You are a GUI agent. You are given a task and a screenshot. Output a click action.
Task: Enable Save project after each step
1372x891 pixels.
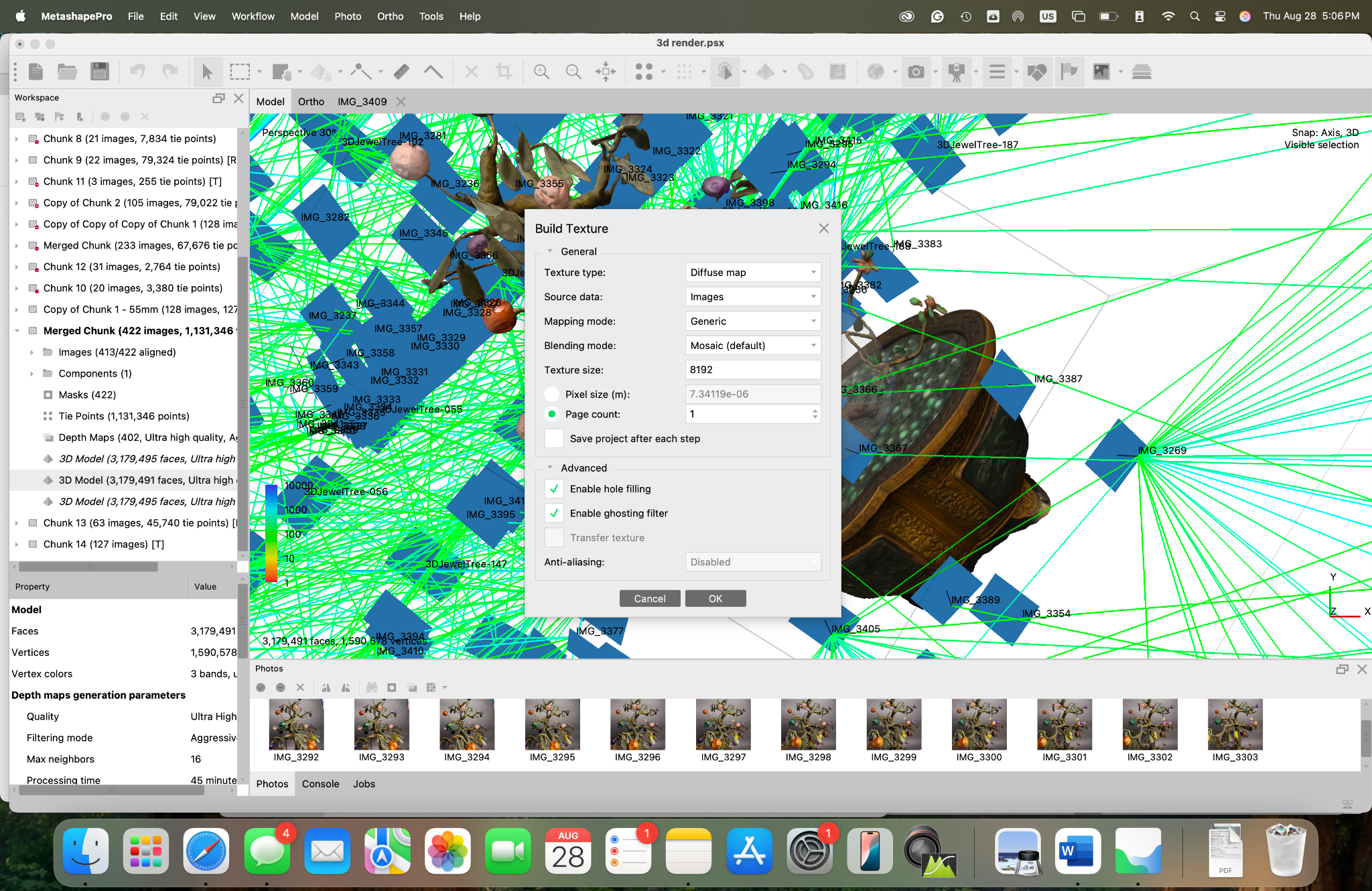click(554, 439)
